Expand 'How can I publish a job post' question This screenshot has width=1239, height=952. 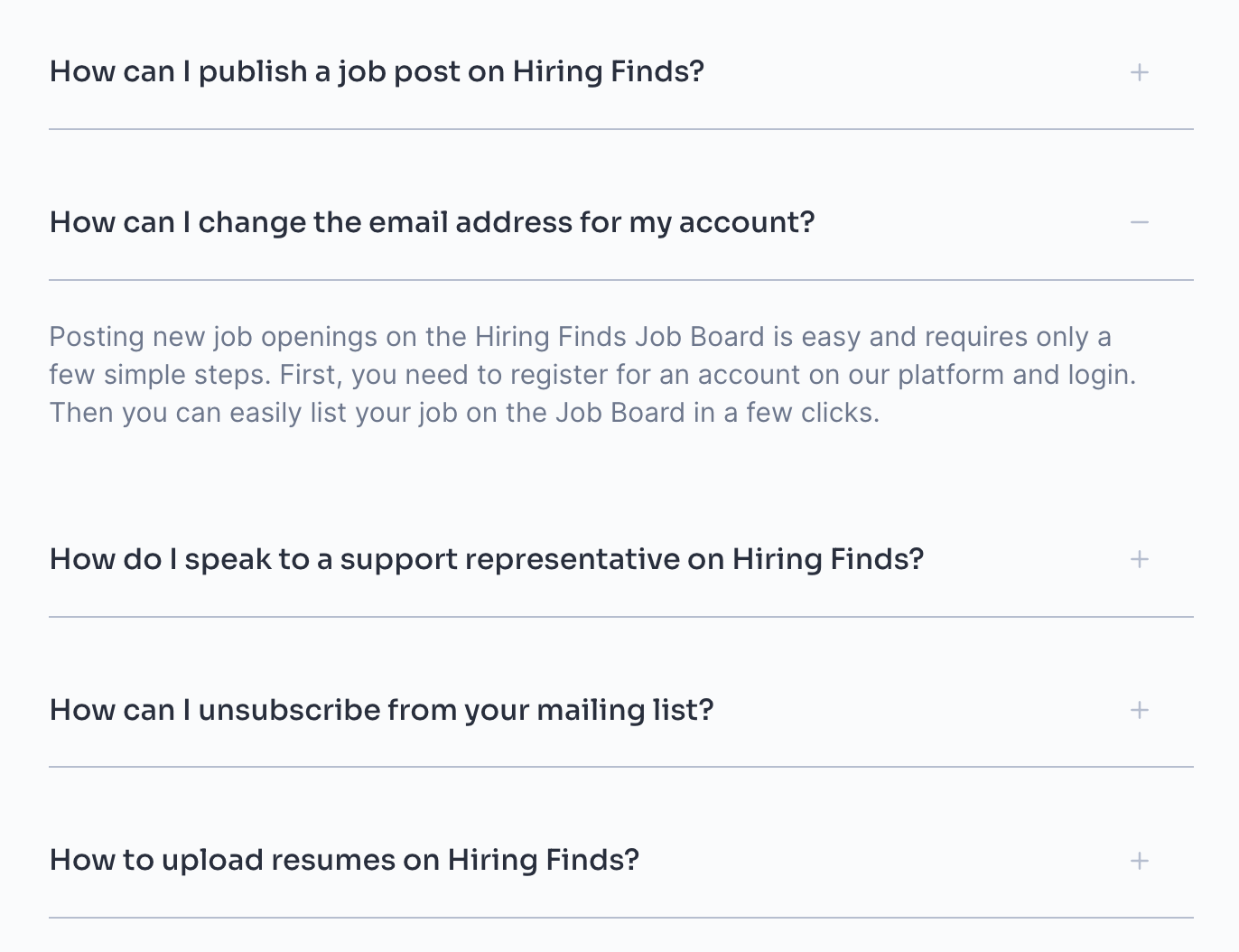coord(377,71)
